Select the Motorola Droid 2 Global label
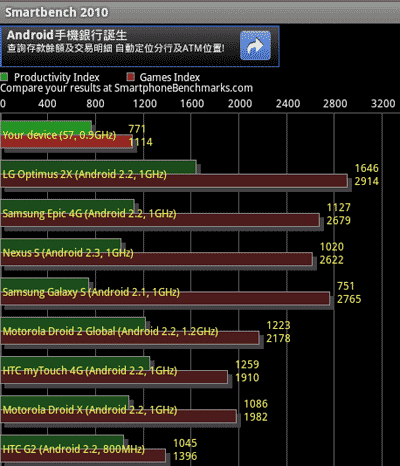The height and width of the screenshot is (466, 400). (x=110, y=331)
